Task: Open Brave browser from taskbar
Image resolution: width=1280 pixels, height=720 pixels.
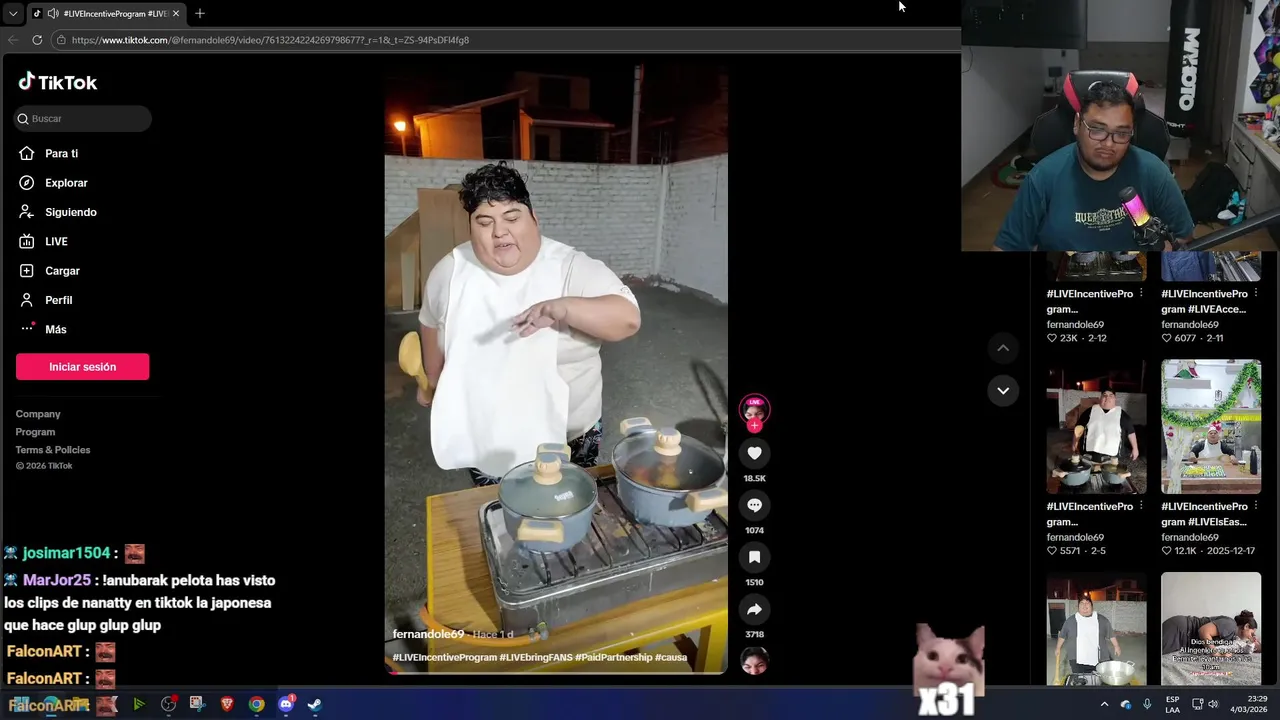Action: (227, 704)
